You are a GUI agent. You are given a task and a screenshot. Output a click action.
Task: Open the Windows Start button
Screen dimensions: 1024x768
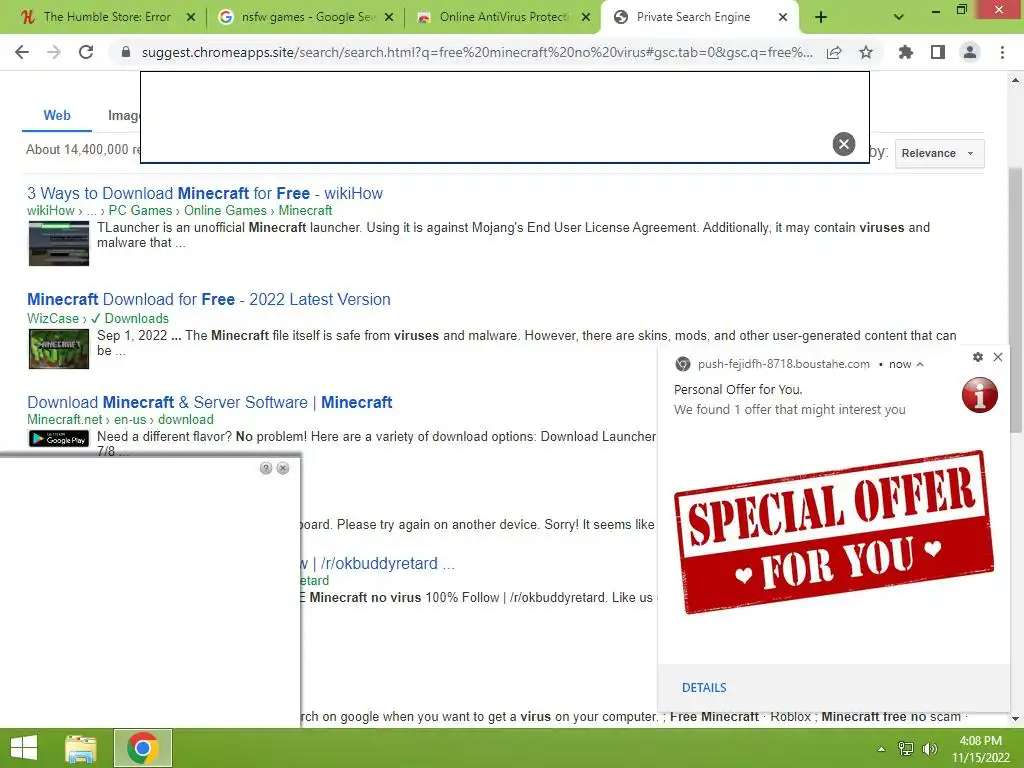[24, 748]
